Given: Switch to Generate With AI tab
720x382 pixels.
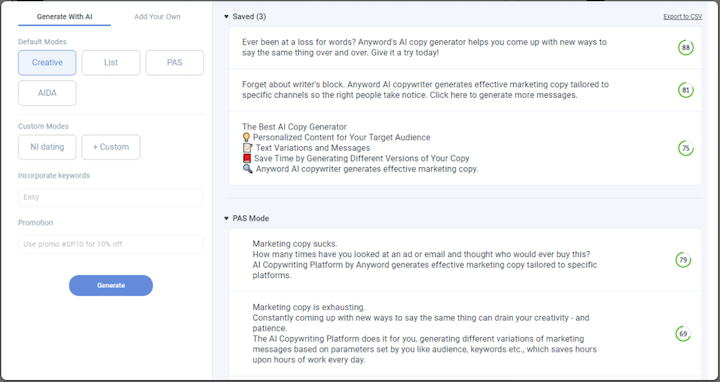Looking at the screenshot, I should 64,17.
